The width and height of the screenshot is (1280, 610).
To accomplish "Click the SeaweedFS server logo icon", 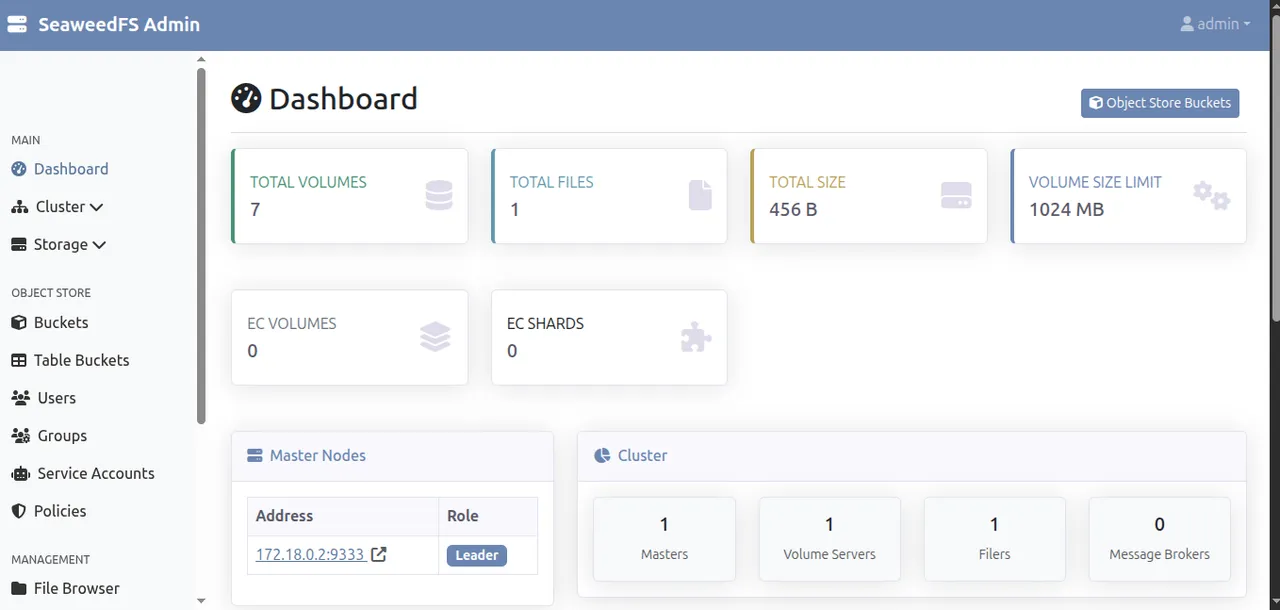I will coord(17,25).
